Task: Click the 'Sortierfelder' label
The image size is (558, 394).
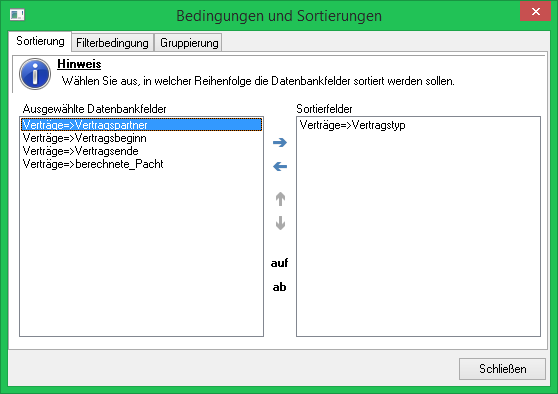Action: pyautogui.click(x=324, y=109)
